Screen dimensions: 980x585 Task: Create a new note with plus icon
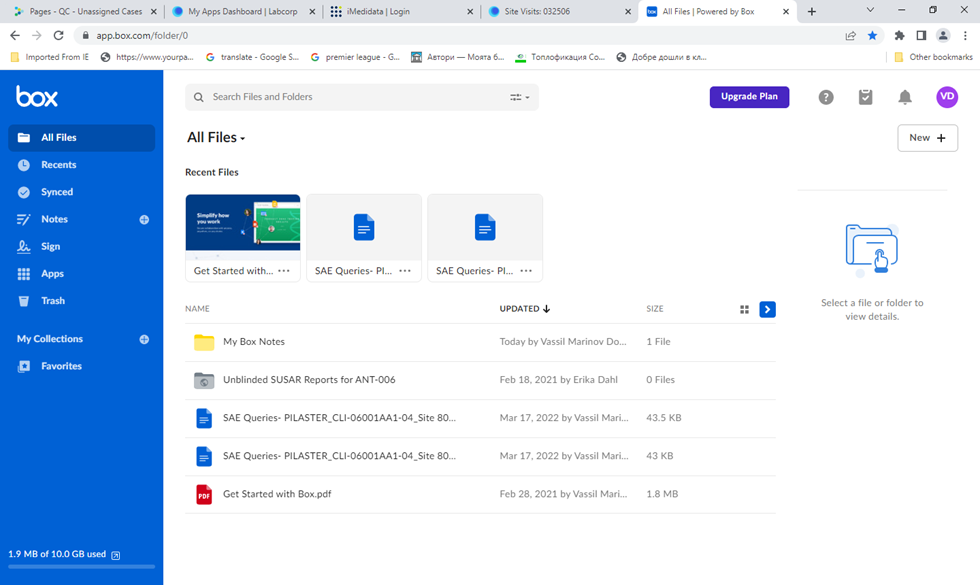click(x=144, y=219)
